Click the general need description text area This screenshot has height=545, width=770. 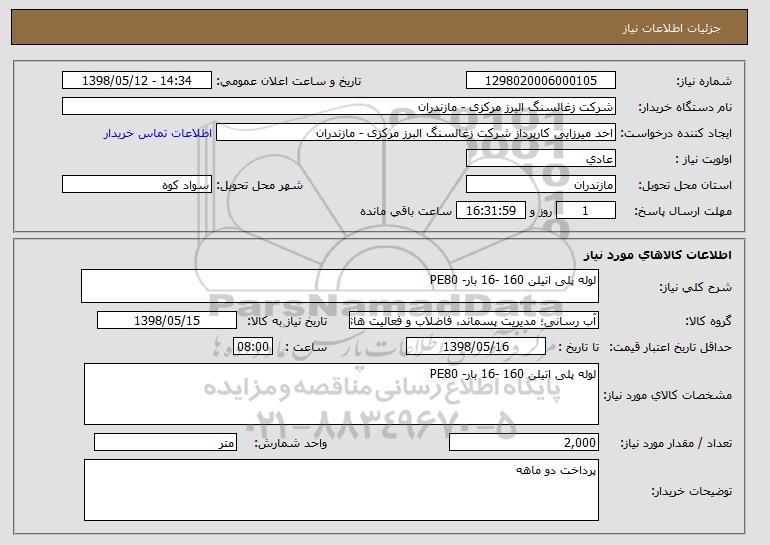click(340, 286)
